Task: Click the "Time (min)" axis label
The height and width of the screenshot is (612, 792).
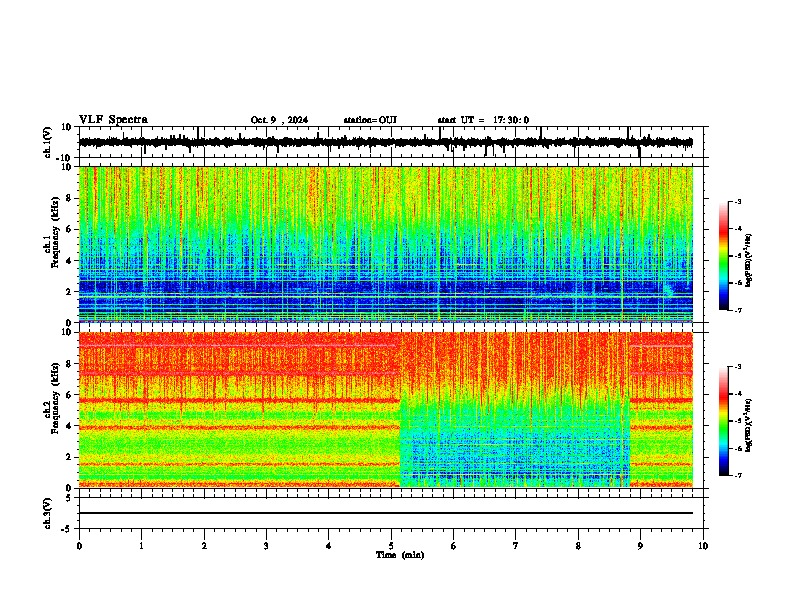Action: [x=400, y=555]
